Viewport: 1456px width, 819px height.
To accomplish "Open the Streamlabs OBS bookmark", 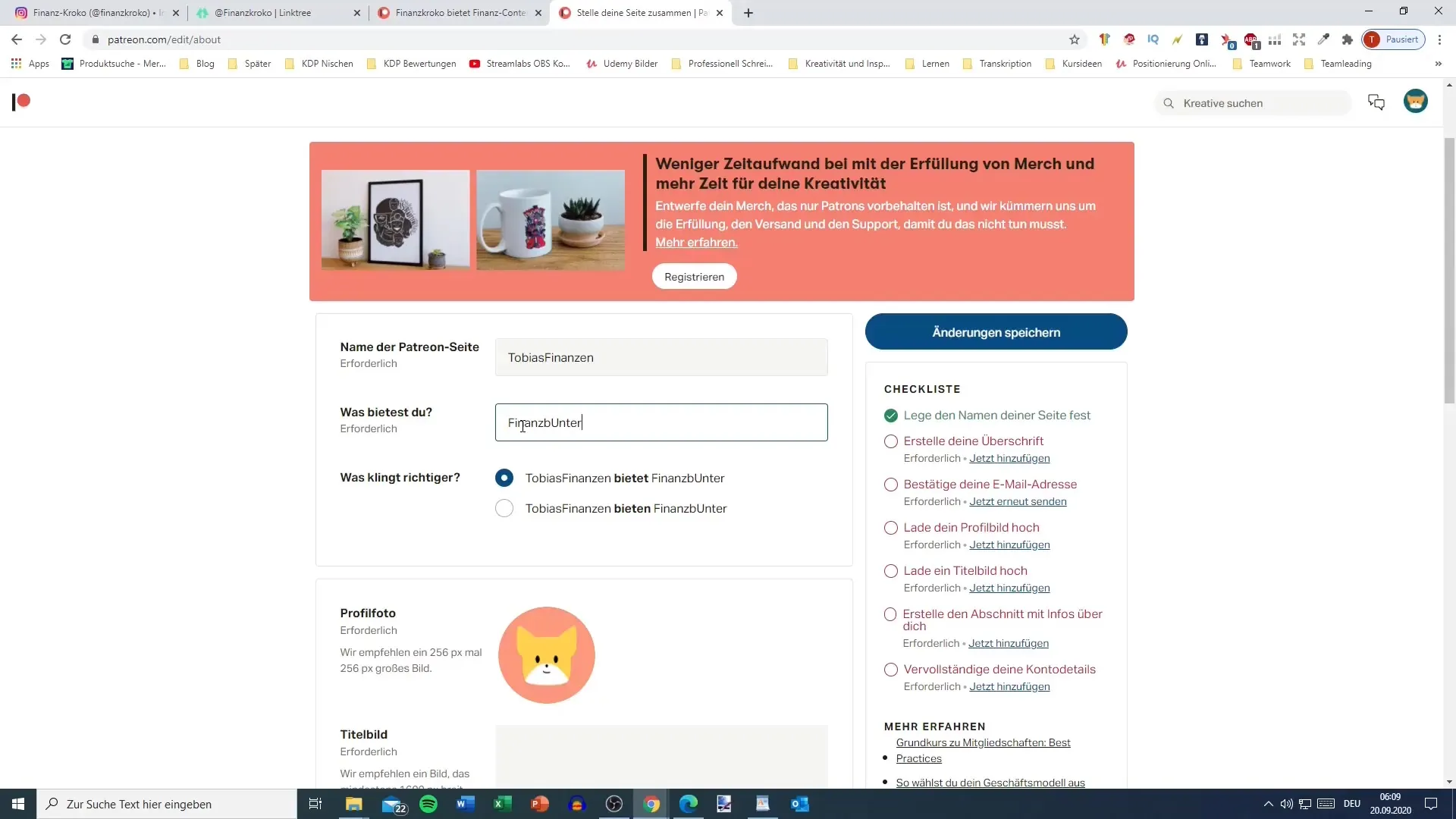I will [519, 64].
